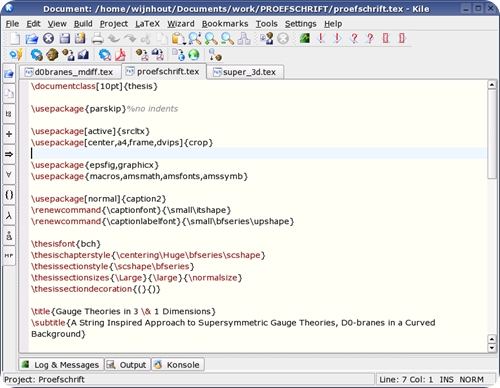Go to previous bad box
The image size is (500, 388).
pos(386,39)
